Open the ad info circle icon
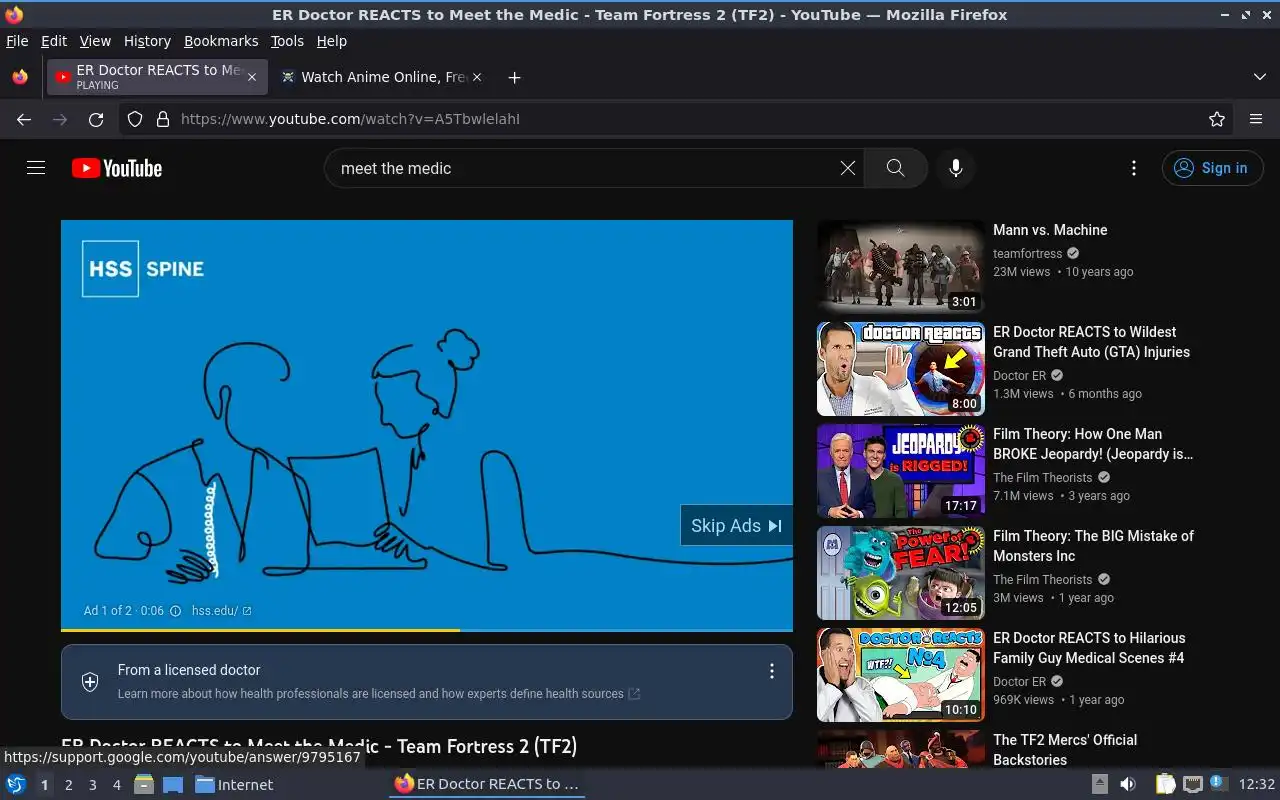Viewport: 1280px width, 800px height. (176, 611)
